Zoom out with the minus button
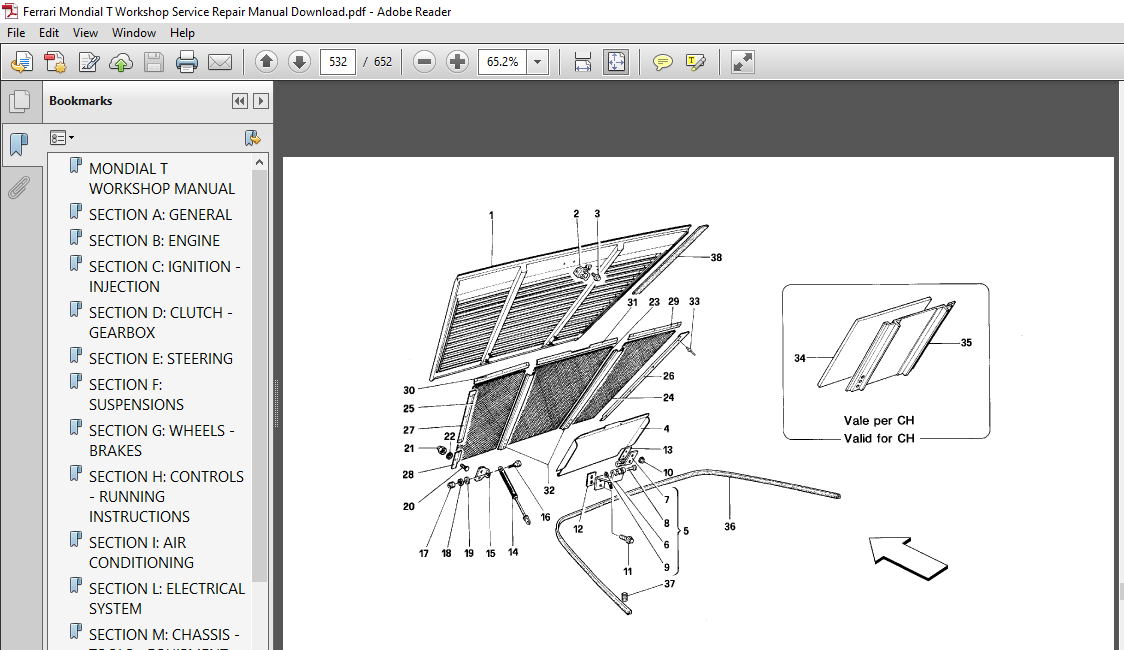 [x=424, y=62]
